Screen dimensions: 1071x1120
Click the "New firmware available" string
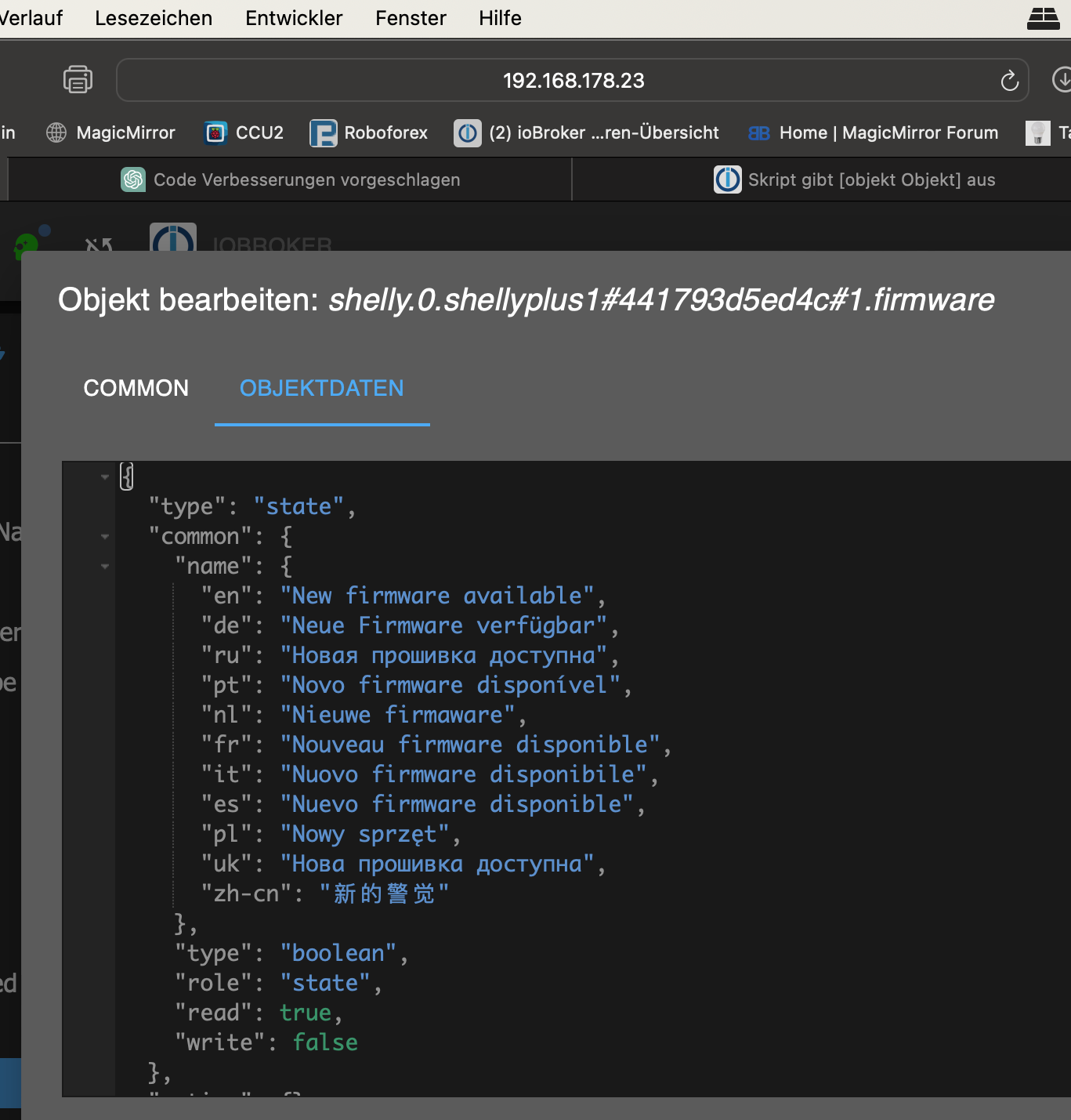click(437, 596)
